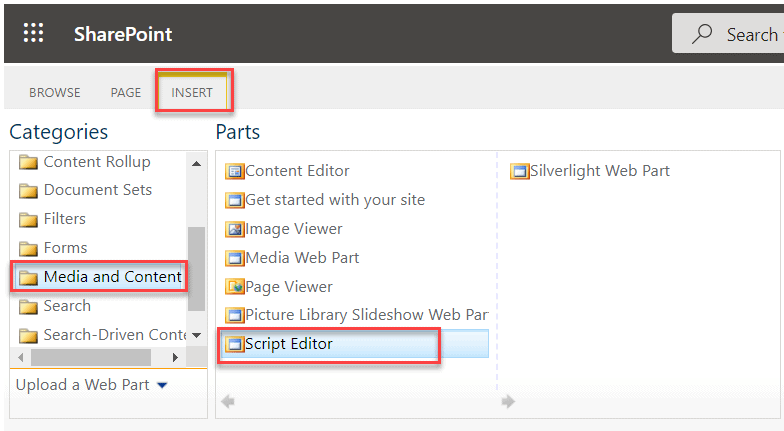Screen dimensions: 784x431
Task: Select the Filters category
Action: (64, 219)
